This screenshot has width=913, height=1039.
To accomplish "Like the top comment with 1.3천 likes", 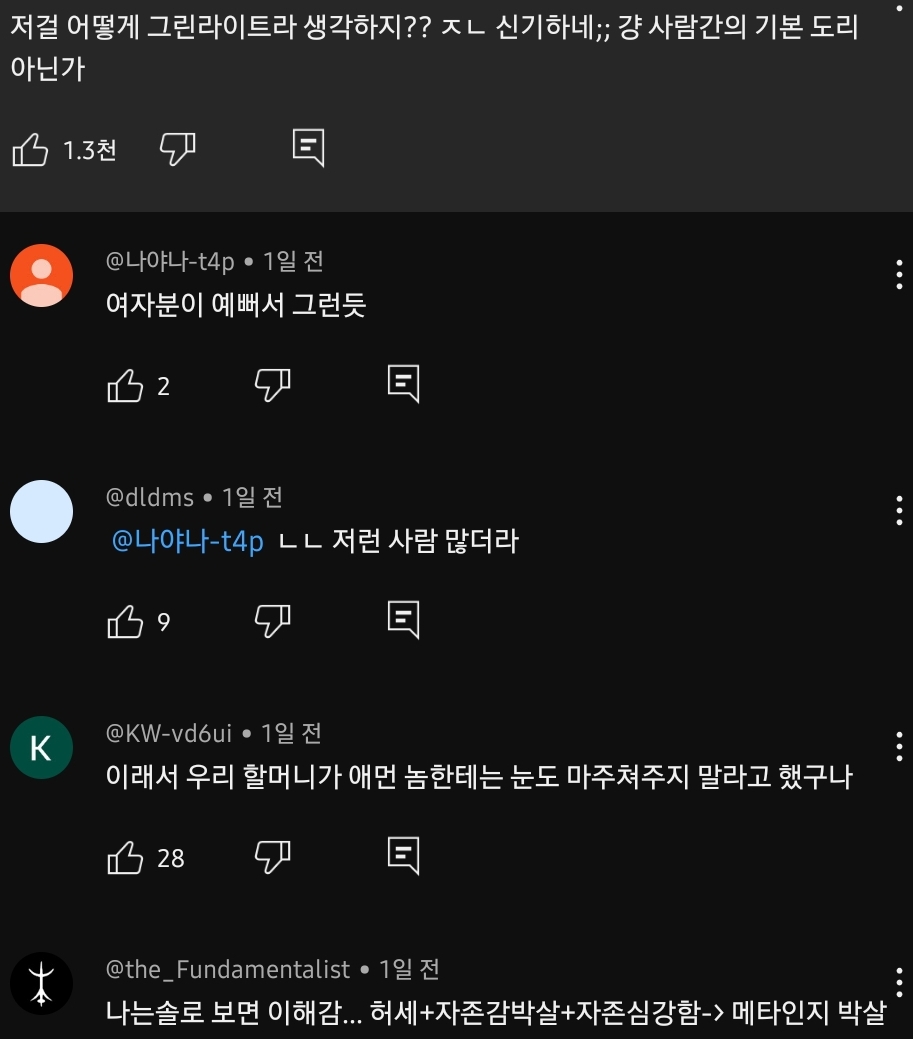I will pyautogui.click(x=30, y=150).
